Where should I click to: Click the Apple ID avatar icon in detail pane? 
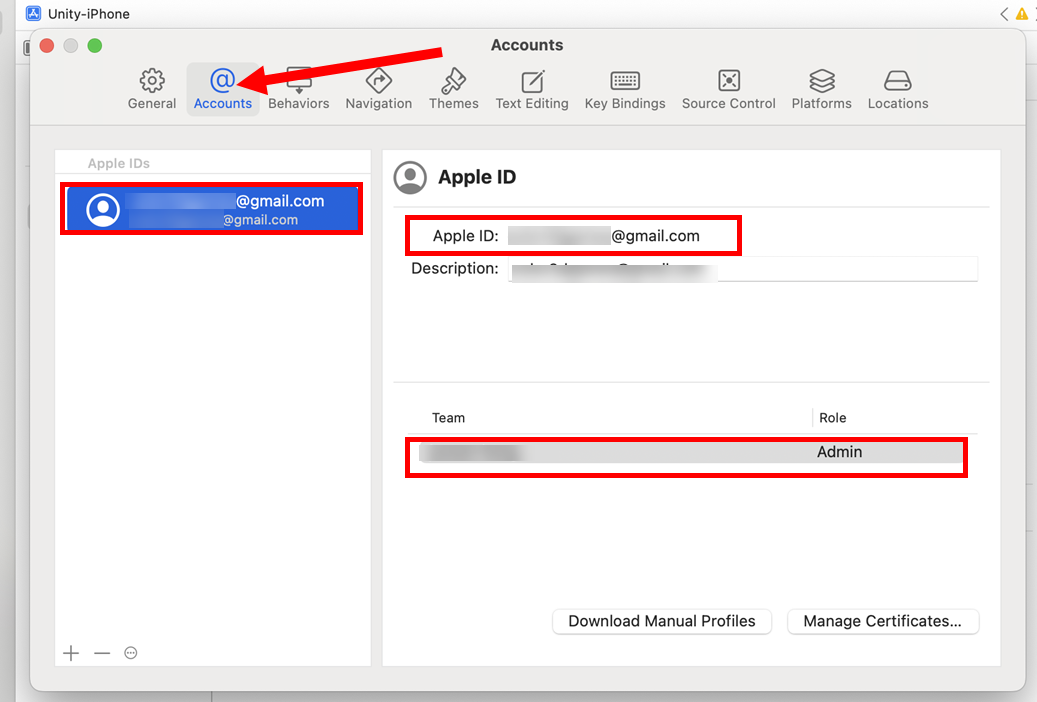(x=410, y=177)
